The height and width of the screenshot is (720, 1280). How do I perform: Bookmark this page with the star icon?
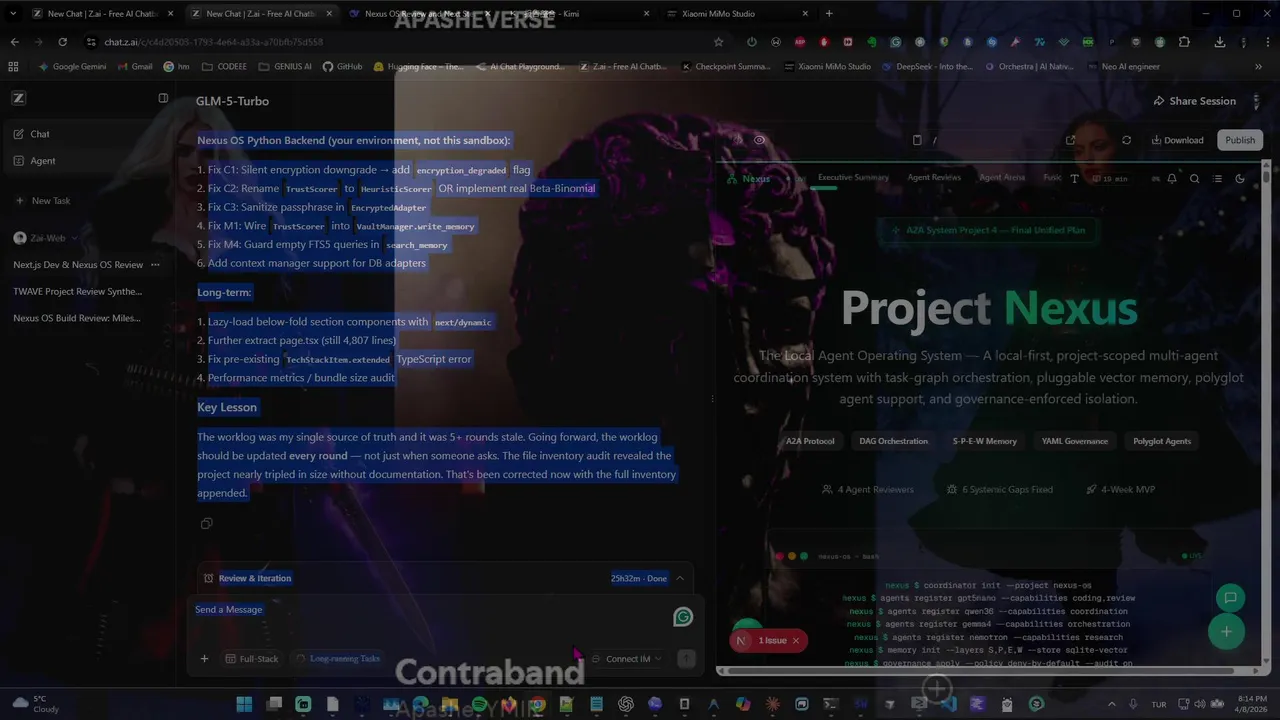(x=718, y=42)
